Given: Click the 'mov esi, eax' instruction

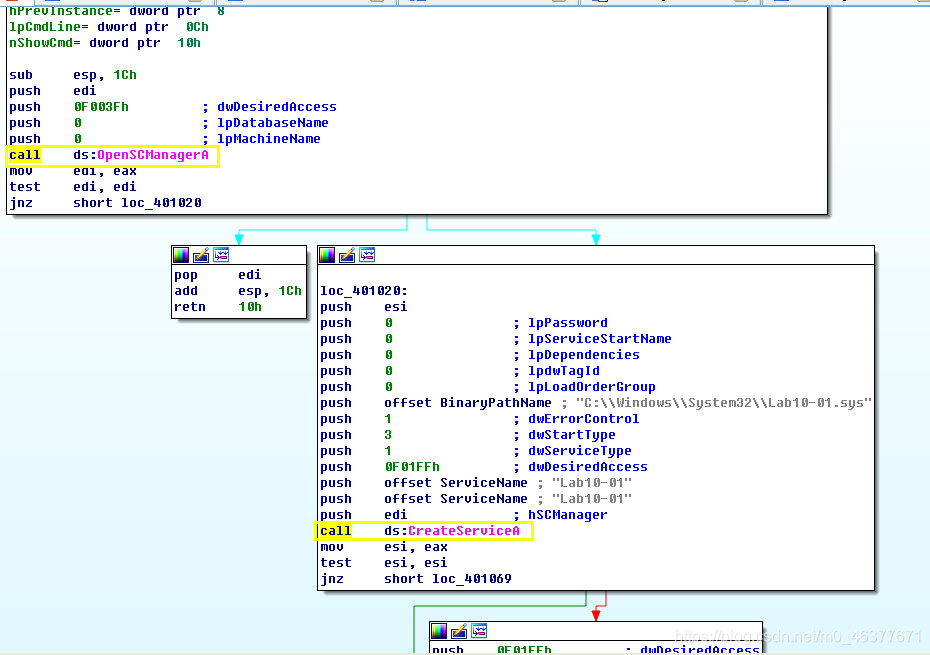Looking at the screenshot, I should click(x=384, y=547).
